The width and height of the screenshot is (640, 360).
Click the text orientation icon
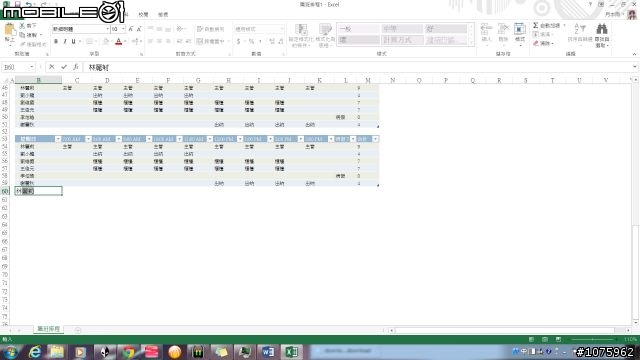pos(179,29)
